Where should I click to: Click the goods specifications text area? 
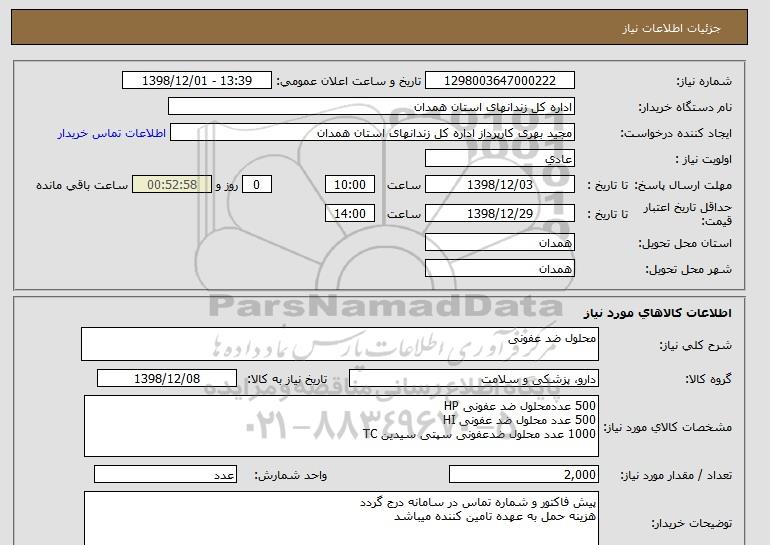tap(341, 426)
